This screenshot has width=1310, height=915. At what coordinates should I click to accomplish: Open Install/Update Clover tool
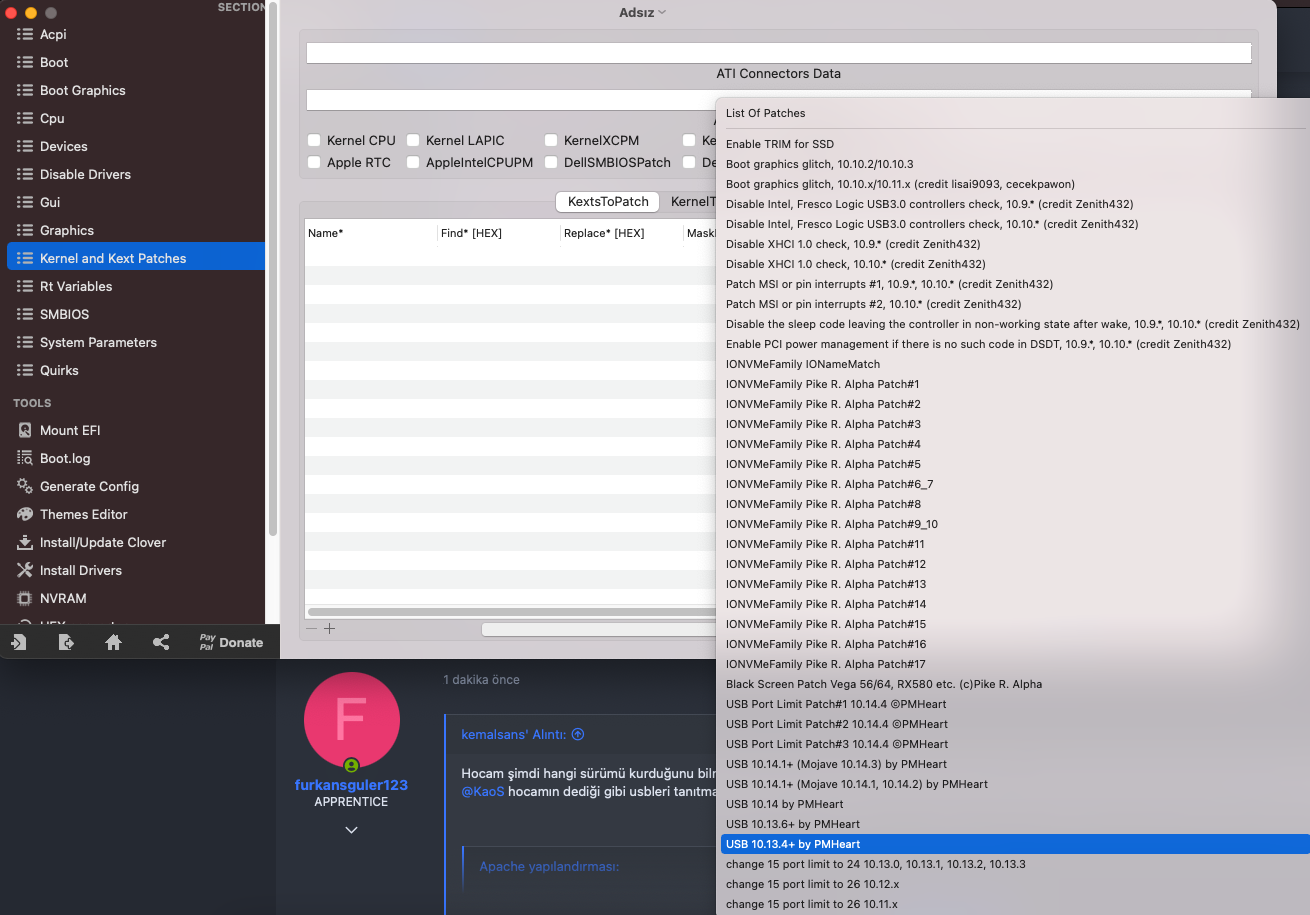coord(102,542)
